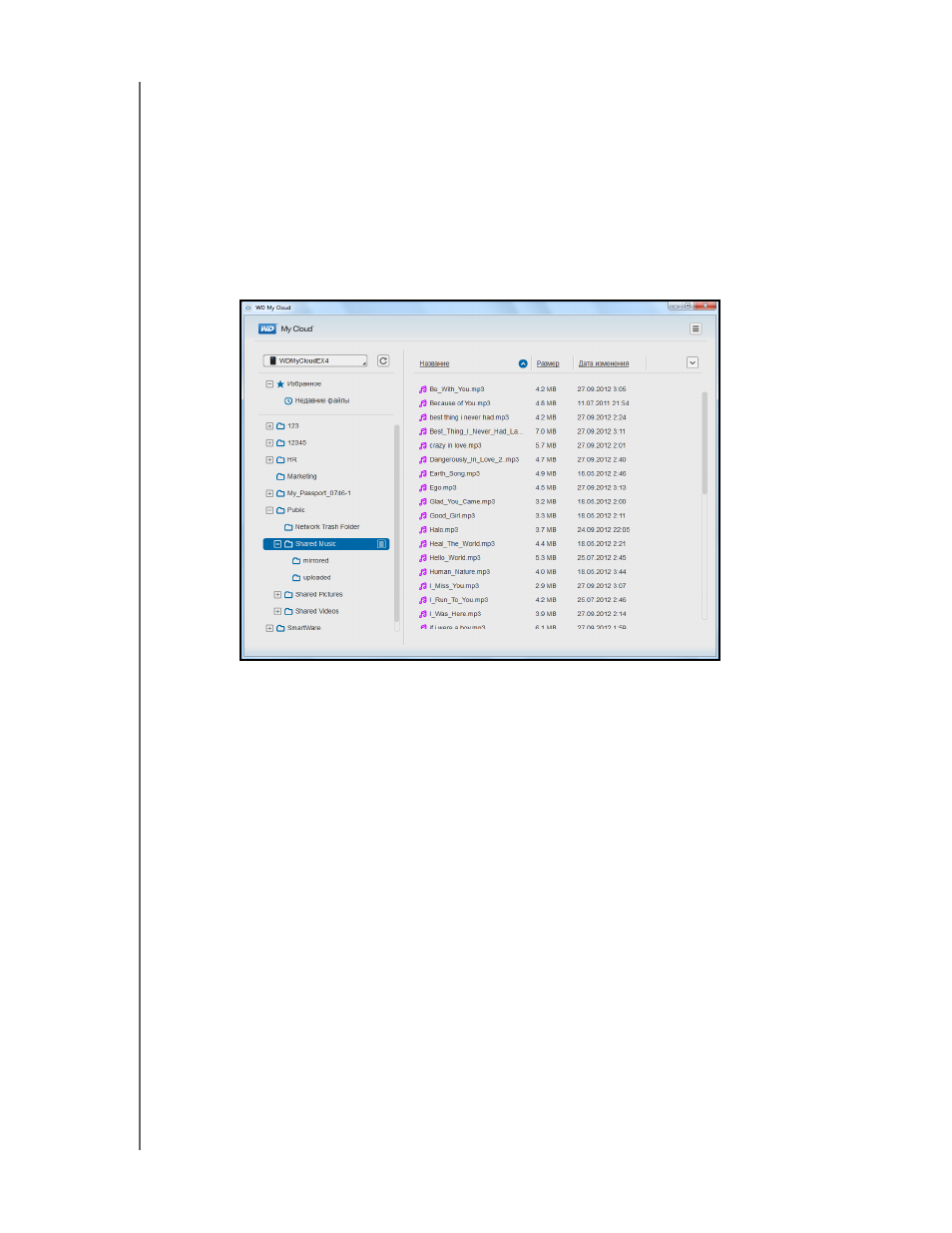Screen dimensions: 952x1233
Task: Click the clock icon for Недавние файлы
Action: pyautogui.click(x=288, y=400)
